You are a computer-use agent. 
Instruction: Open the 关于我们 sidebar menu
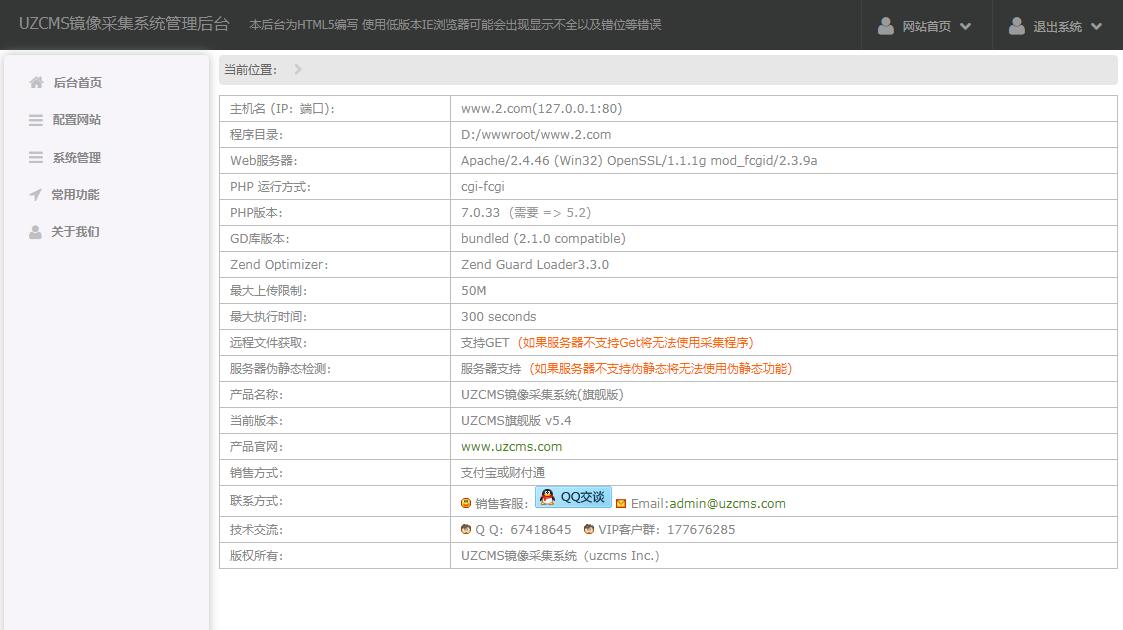[x=75, y=232]
